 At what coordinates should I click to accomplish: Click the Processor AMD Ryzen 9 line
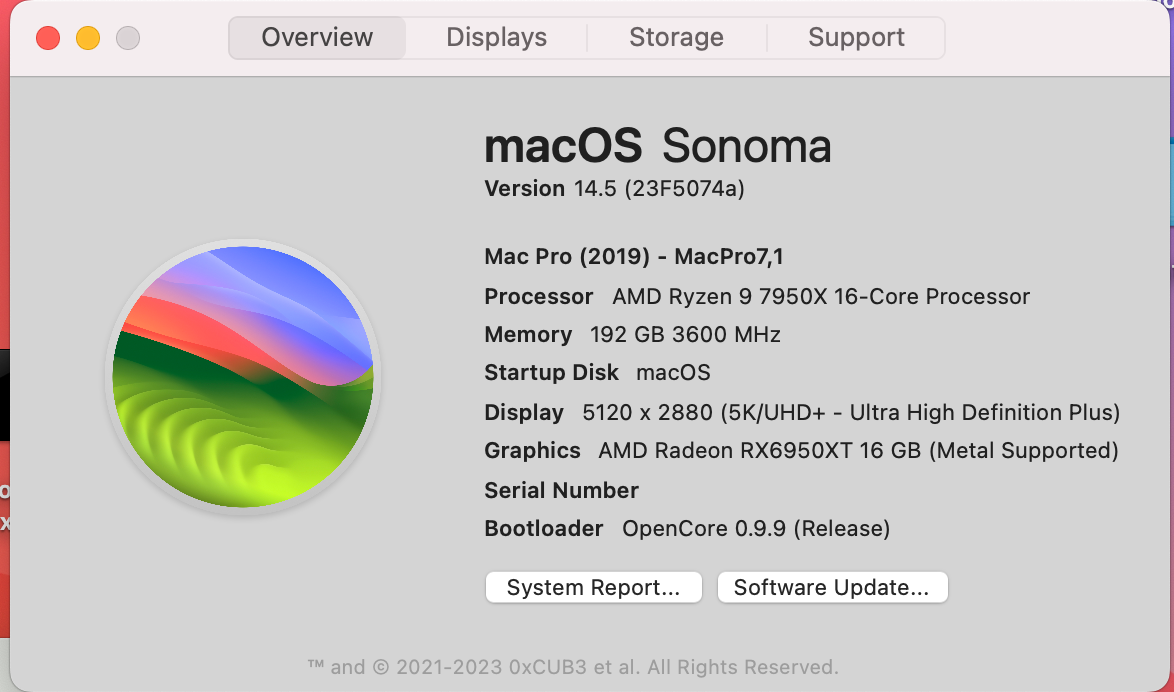pyautogui.click(x=756, y=296)
